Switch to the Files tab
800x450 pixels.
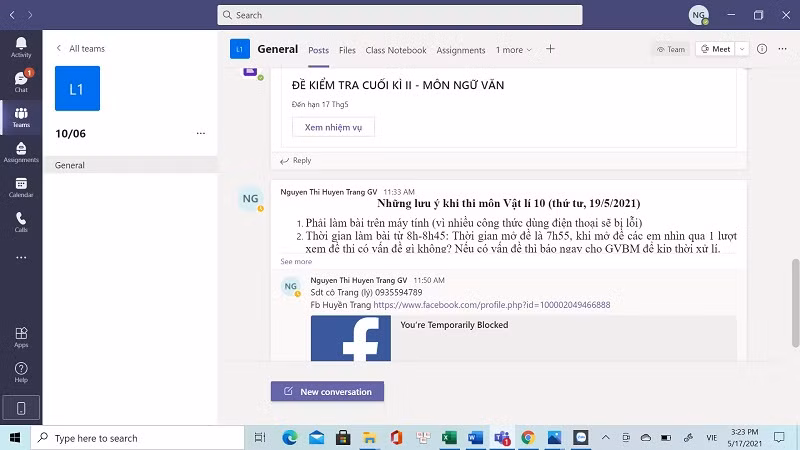pyautogui.click(x=347, y=50)
